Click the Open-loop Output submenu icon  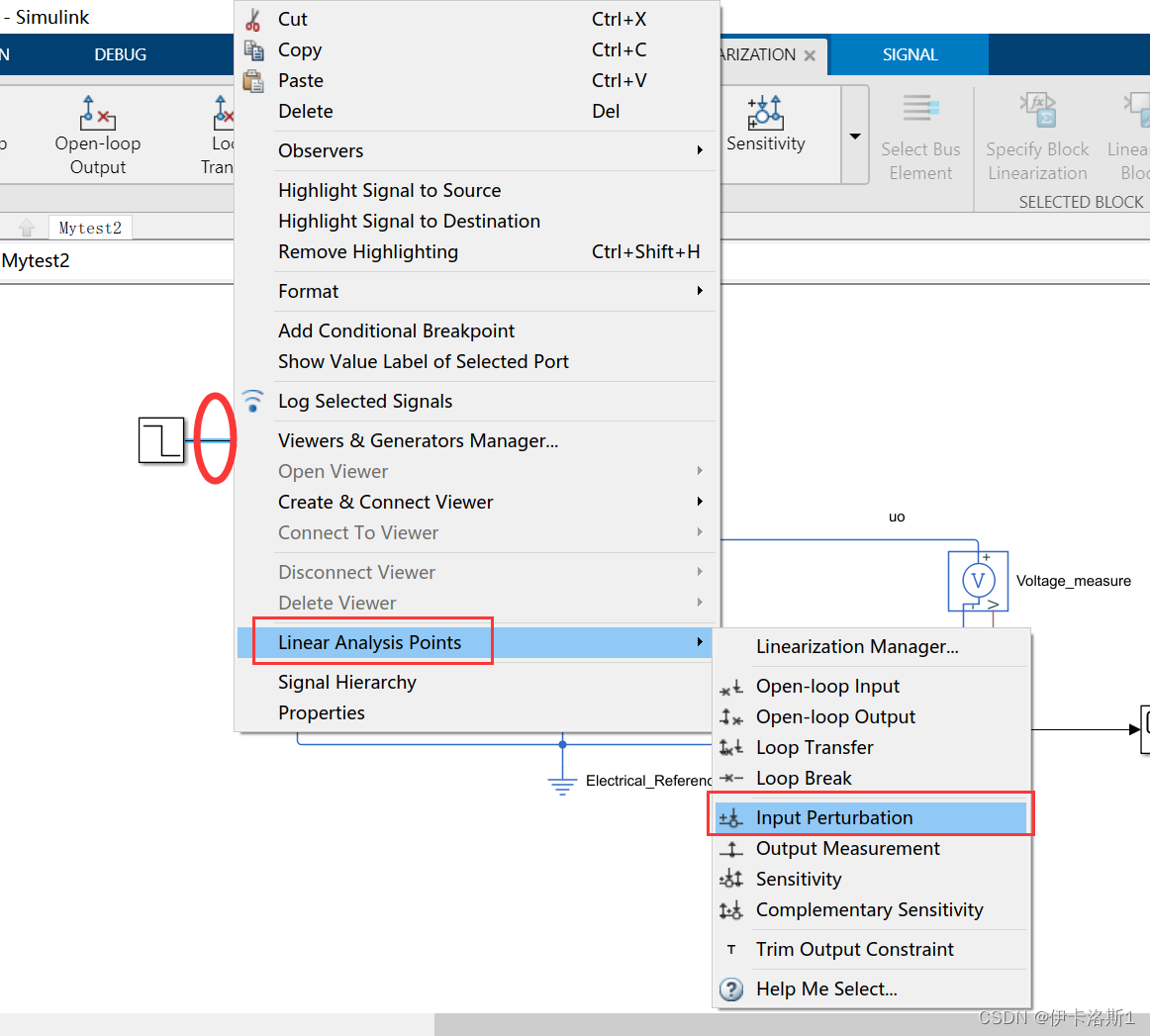tap(731, 717)
